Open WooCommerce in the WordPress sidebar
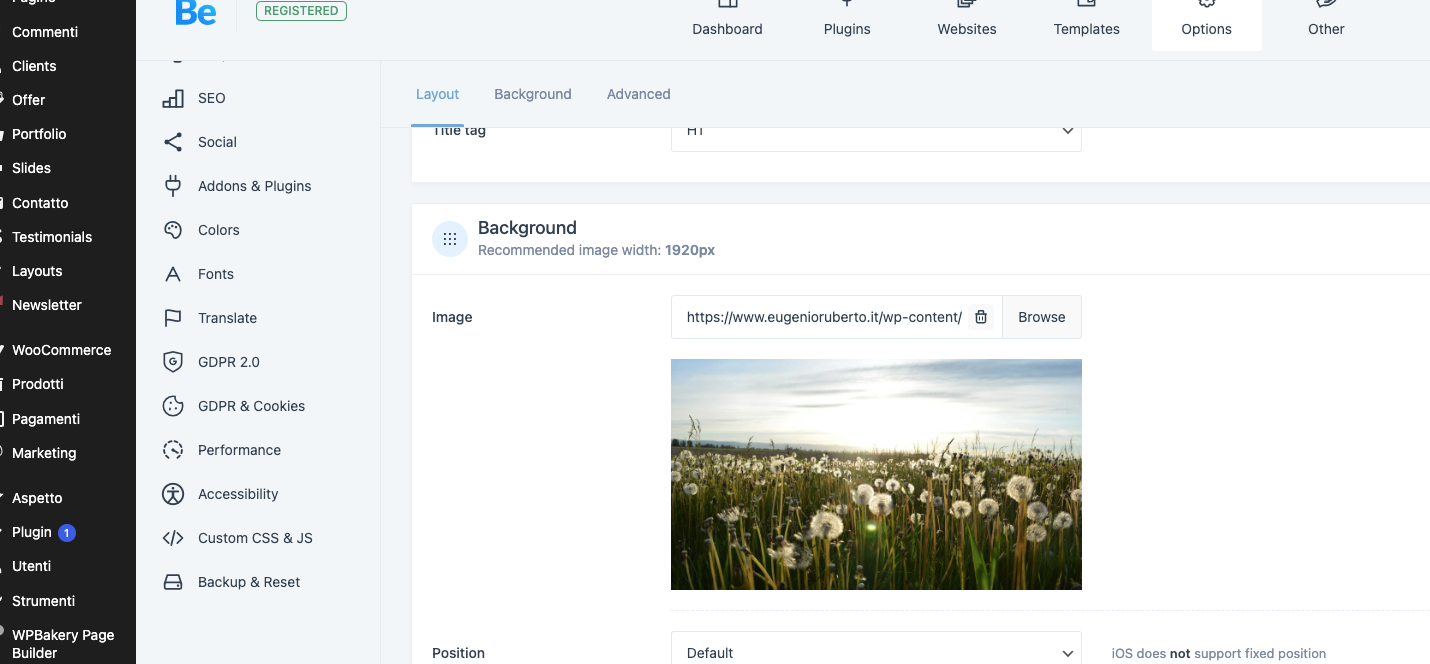This screenshot has width=1430, height=664. tap(61, 350)
